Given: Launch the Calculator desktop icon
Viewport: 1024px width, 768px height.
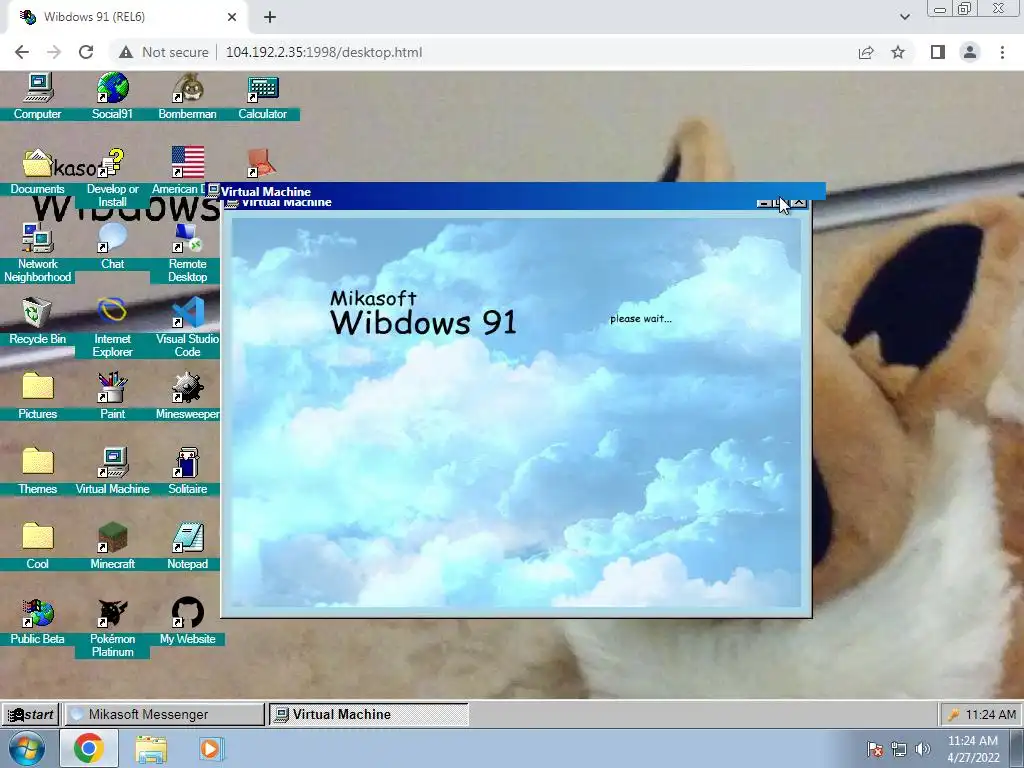Looking at the screenshot, I should 263,97.
